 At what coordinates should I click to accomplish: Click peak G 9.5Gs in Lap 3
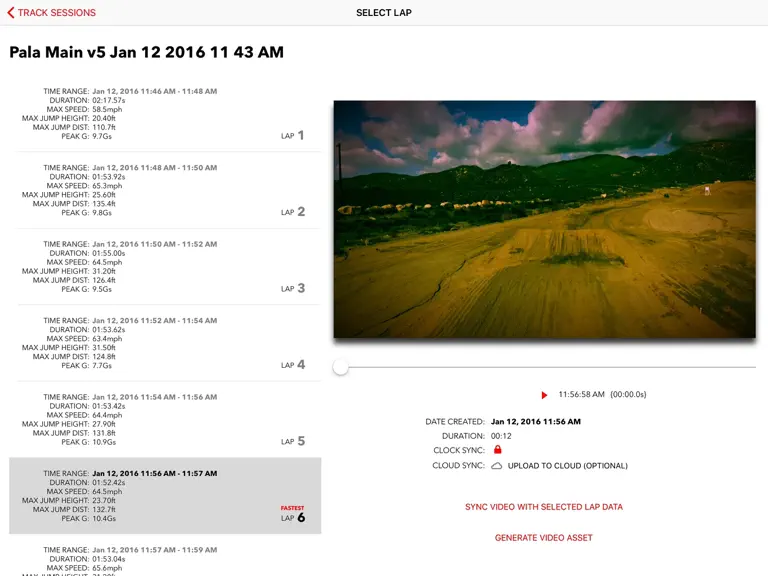(x=102, y=289)
